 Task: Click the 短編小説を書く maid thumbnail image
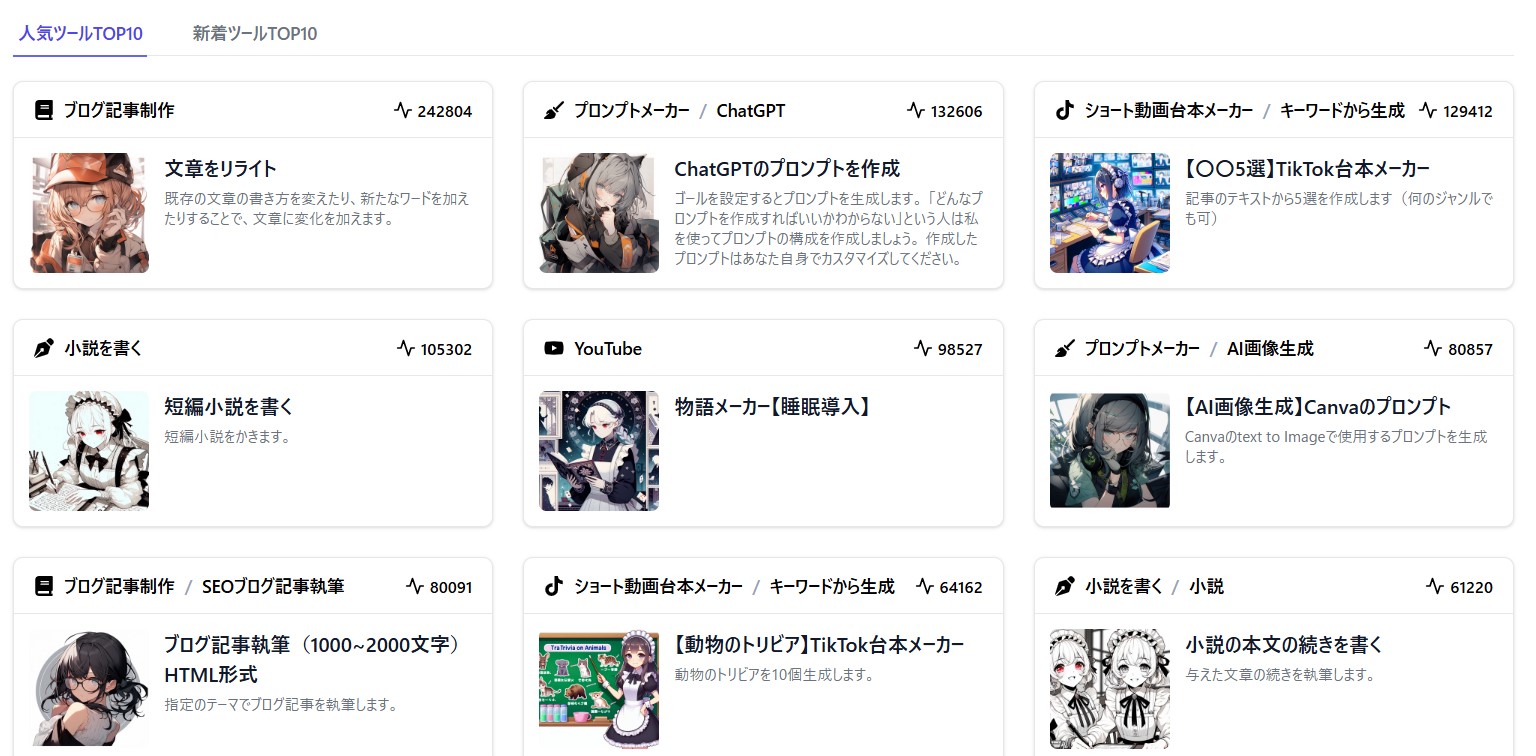[x=89, y=450]
